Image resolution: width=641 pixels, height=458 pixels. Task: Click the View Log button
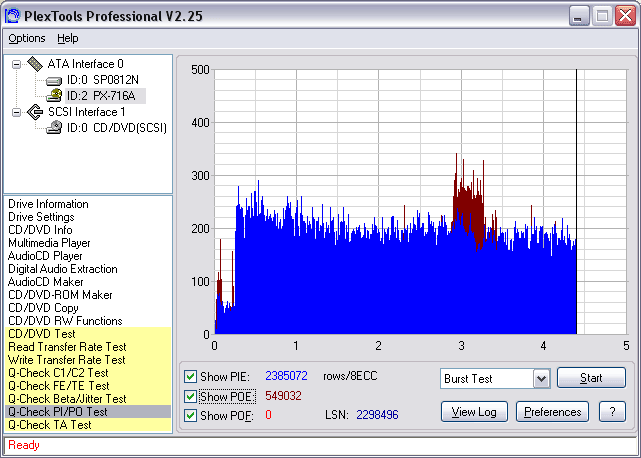click(x=474, y=411)
